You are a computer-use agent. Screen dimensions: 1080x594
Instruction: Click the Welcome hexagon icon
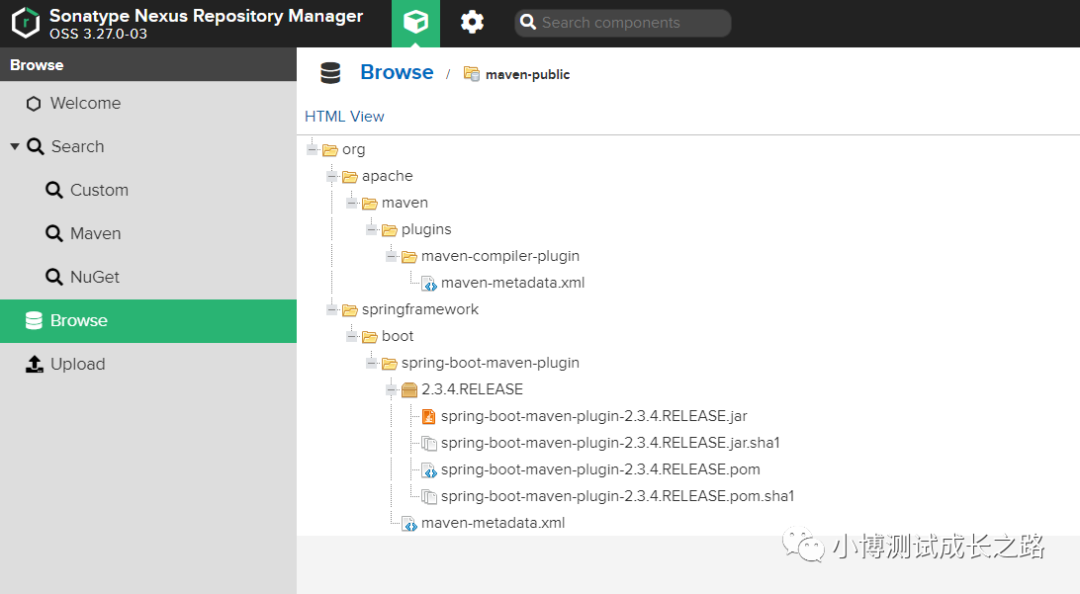click(x=34, y=104)
